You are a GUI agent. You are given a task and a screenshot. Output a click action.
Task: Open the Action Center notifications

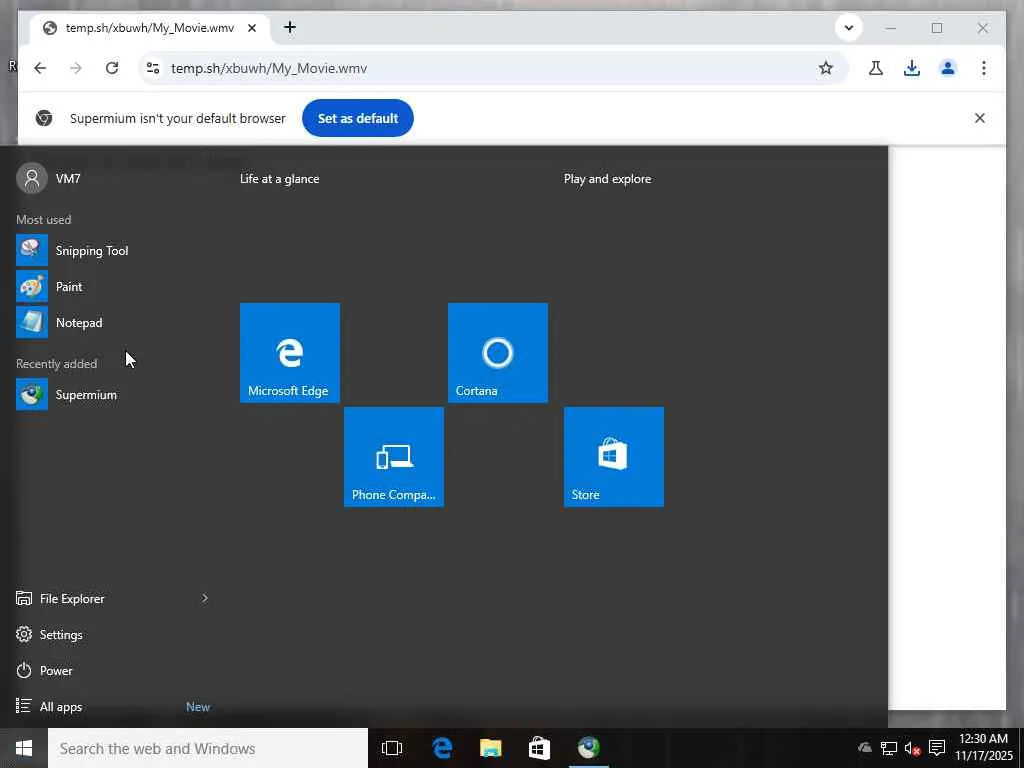pyautogui.click(x=937, y=748)
